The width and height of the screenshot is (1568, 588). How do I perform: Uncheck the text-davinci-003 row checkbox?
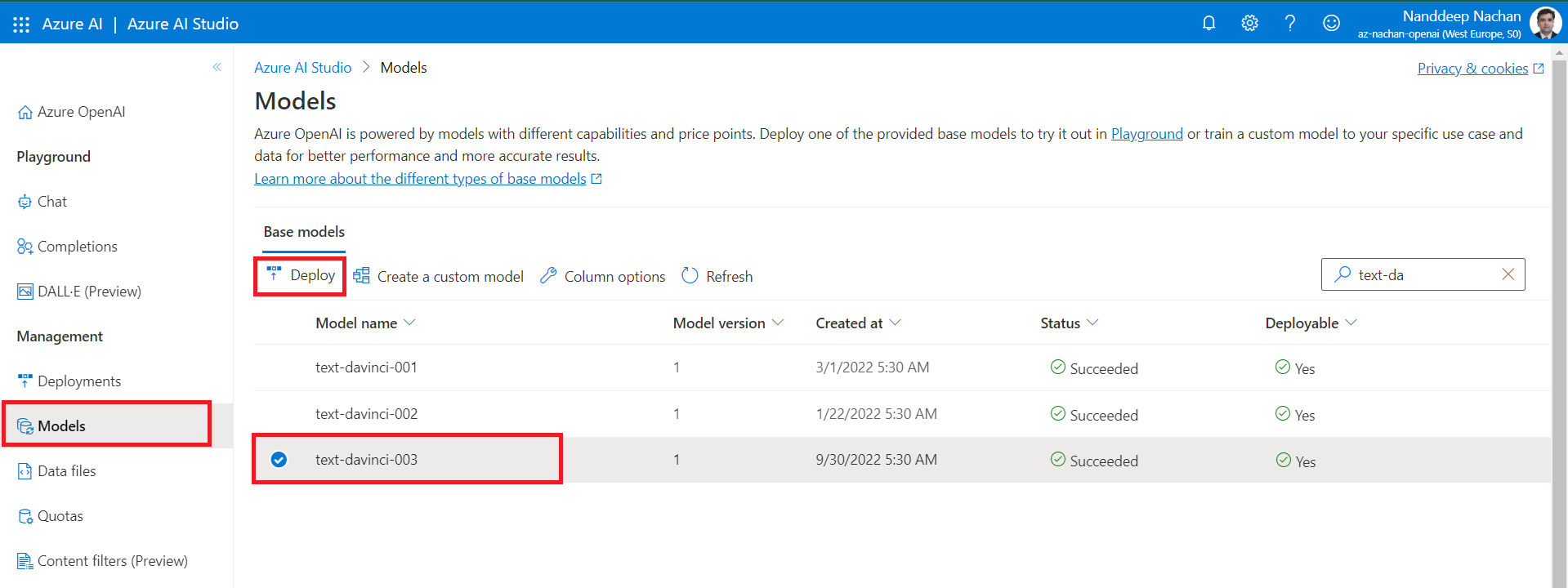pyautogui.click(x=279, y=460)
